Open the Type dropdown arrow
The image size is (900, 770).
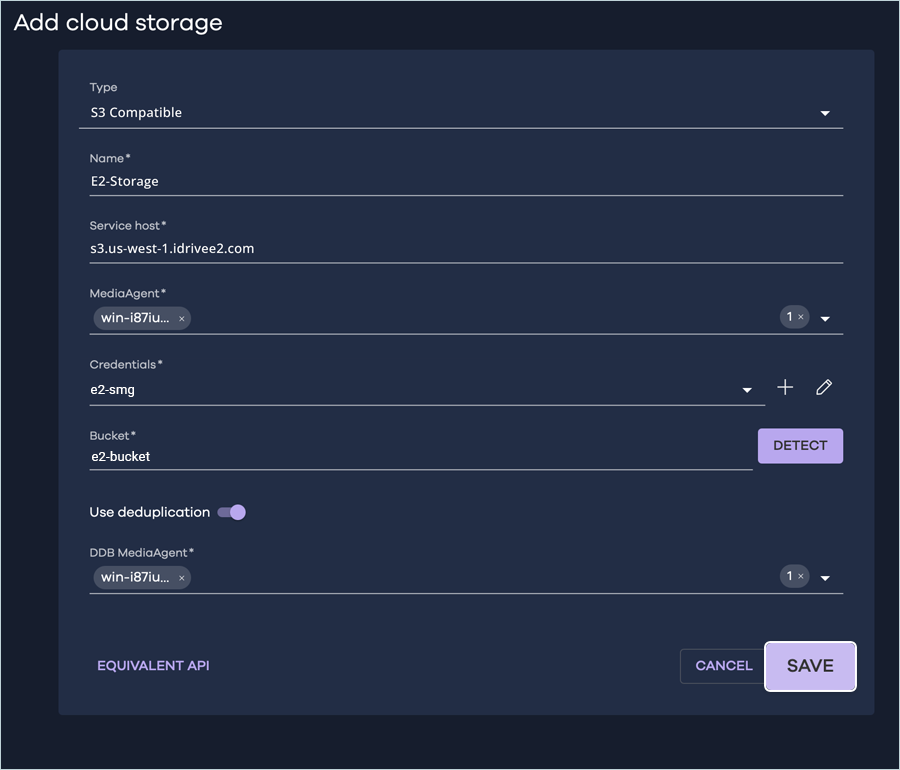tap(825, 114)
